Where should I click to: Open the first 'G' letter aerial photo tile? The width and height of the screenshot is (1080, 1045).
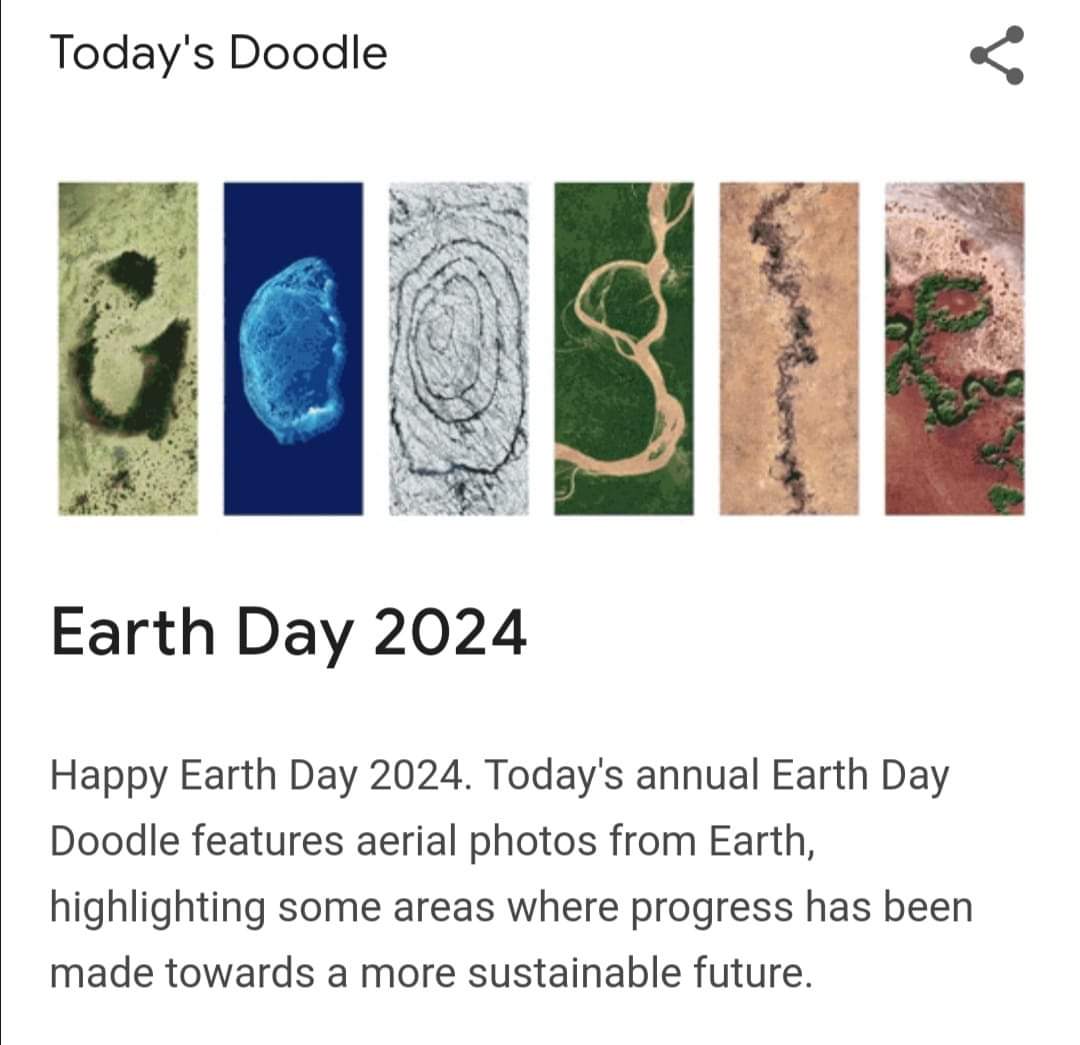click(128, 349)
